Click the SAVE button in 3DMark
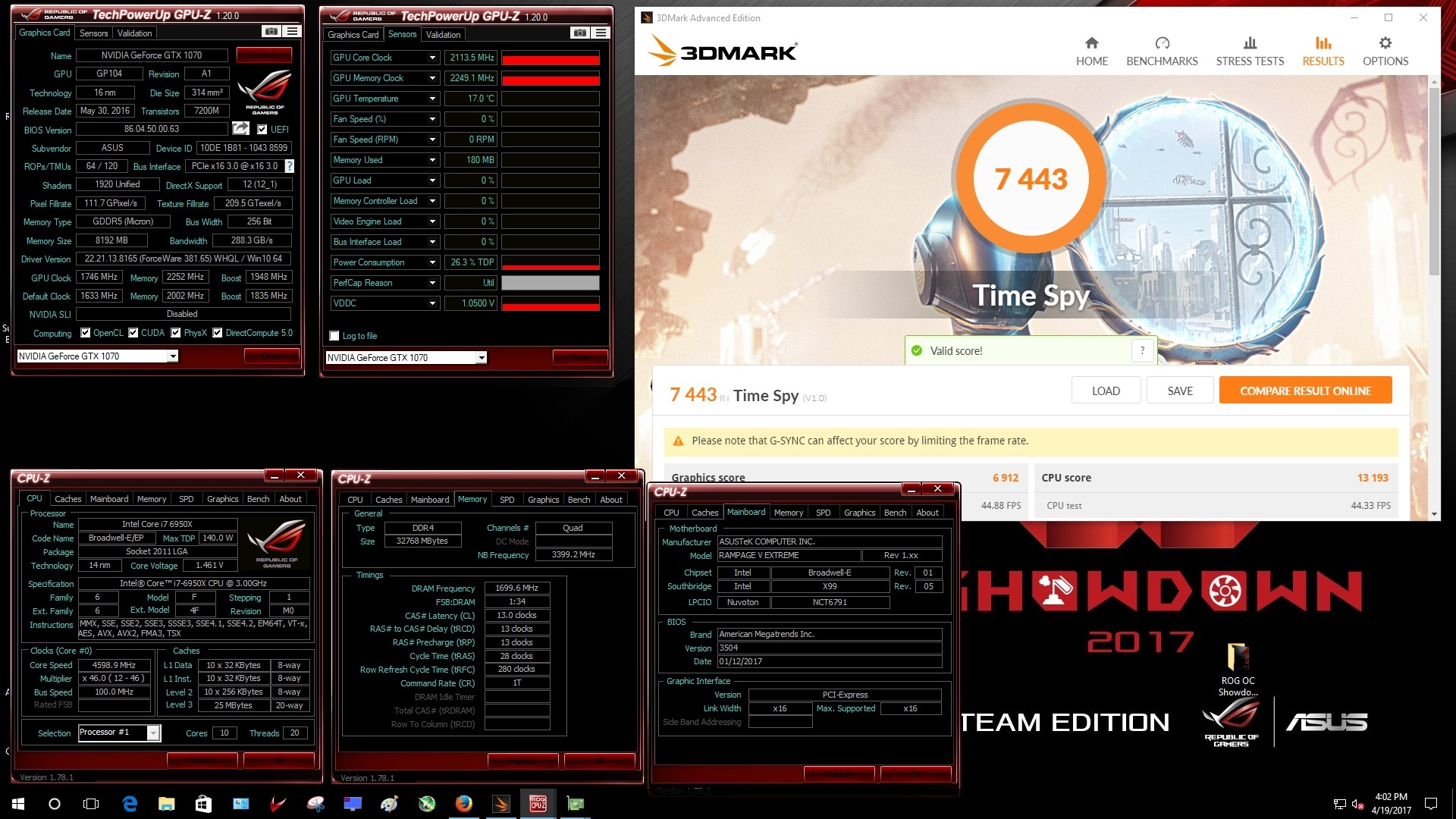Viewport: 1456px width, 819px height. pos(1180,391)
